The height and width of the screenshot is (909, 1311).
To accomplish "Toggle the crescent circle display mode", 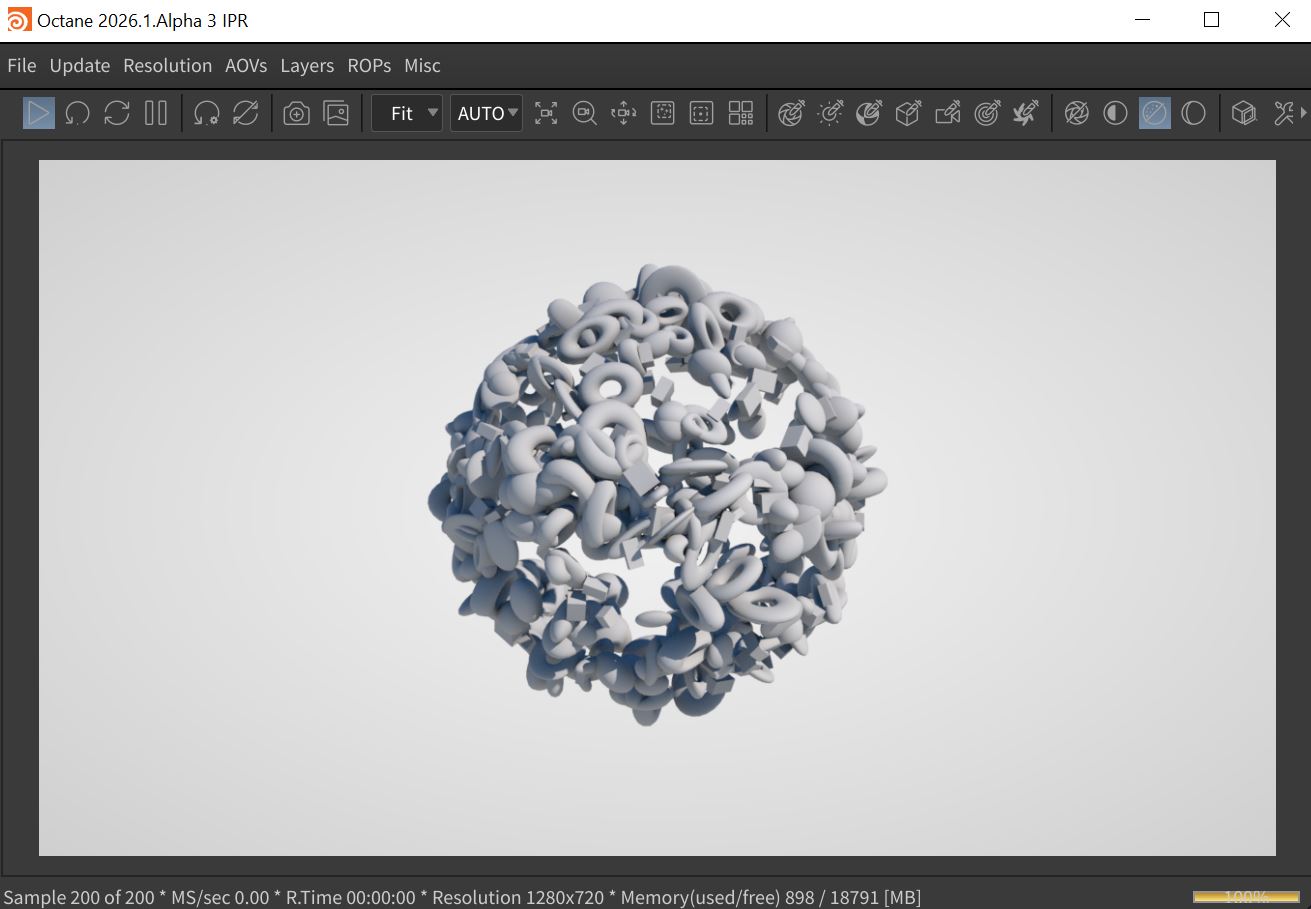I will [1193, 113].
